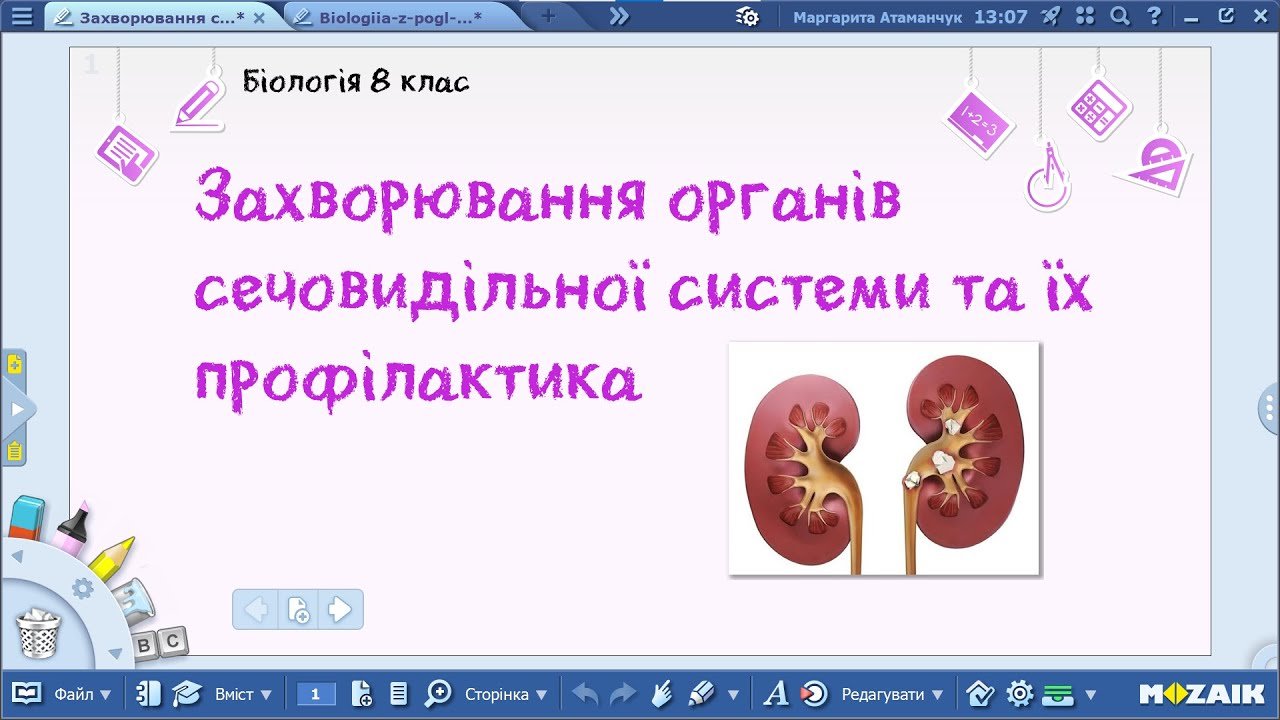This screenshot has height=720, width=1280.
Task: Add a new page using center navigation button
Action: 298,609
